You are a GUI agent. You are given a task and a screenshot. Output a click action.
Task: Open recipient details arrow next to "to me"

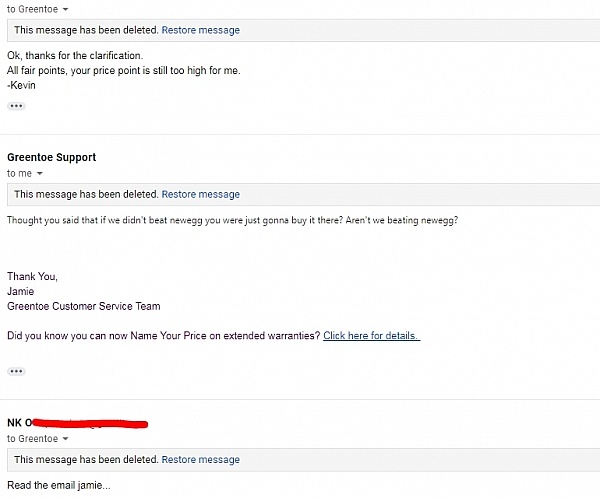tap(39, 174)
